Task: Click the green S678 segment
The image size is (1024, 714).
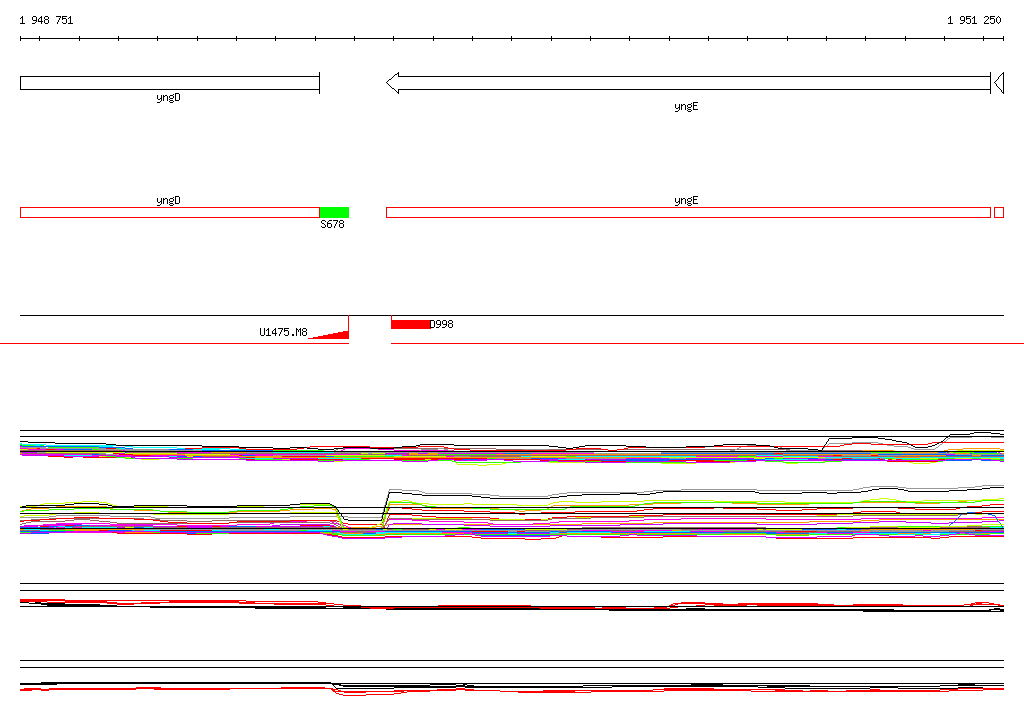Action: [334, 212]
